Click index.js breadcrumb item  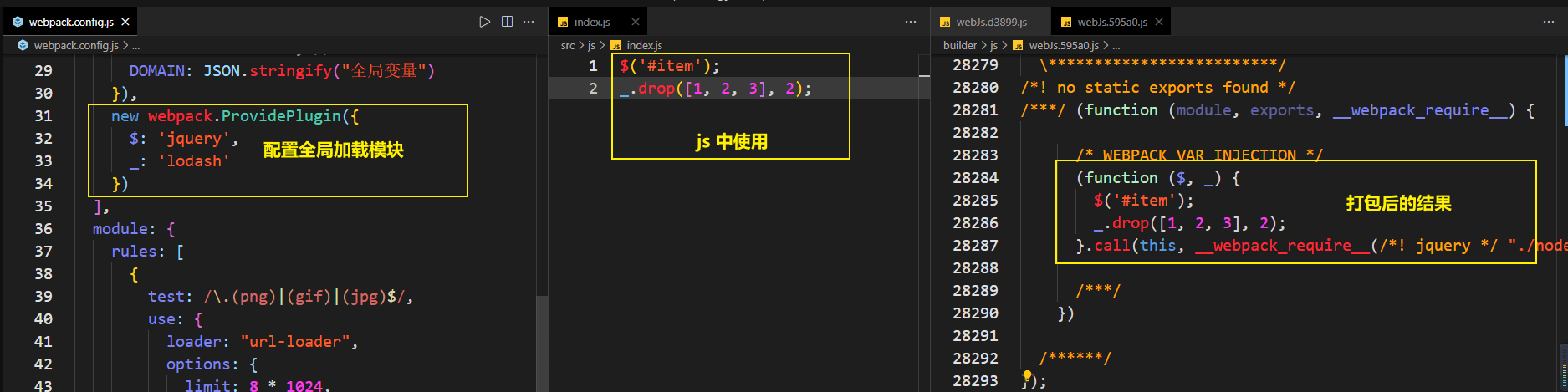(x=644, y=45)
